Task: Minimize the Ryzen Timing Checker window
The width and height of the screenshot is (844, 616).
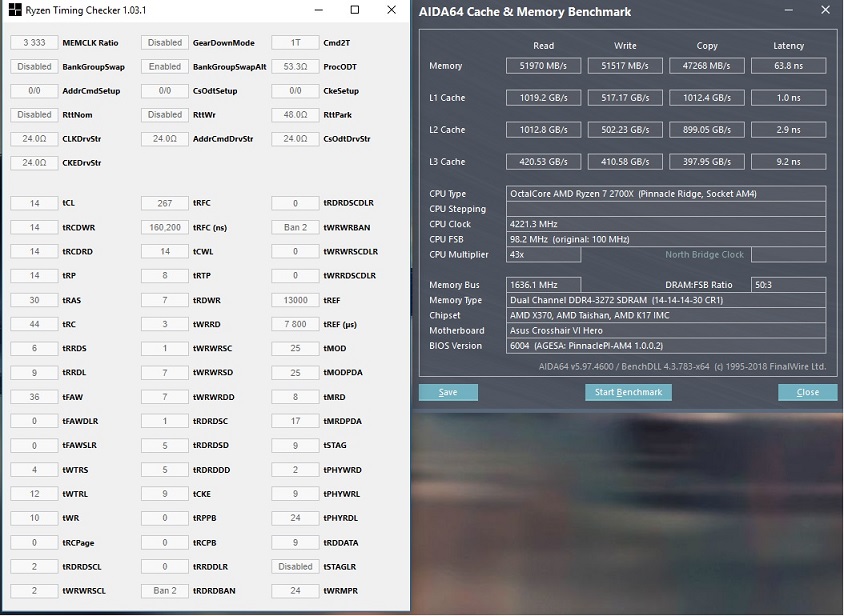Action: coord(319,10)
